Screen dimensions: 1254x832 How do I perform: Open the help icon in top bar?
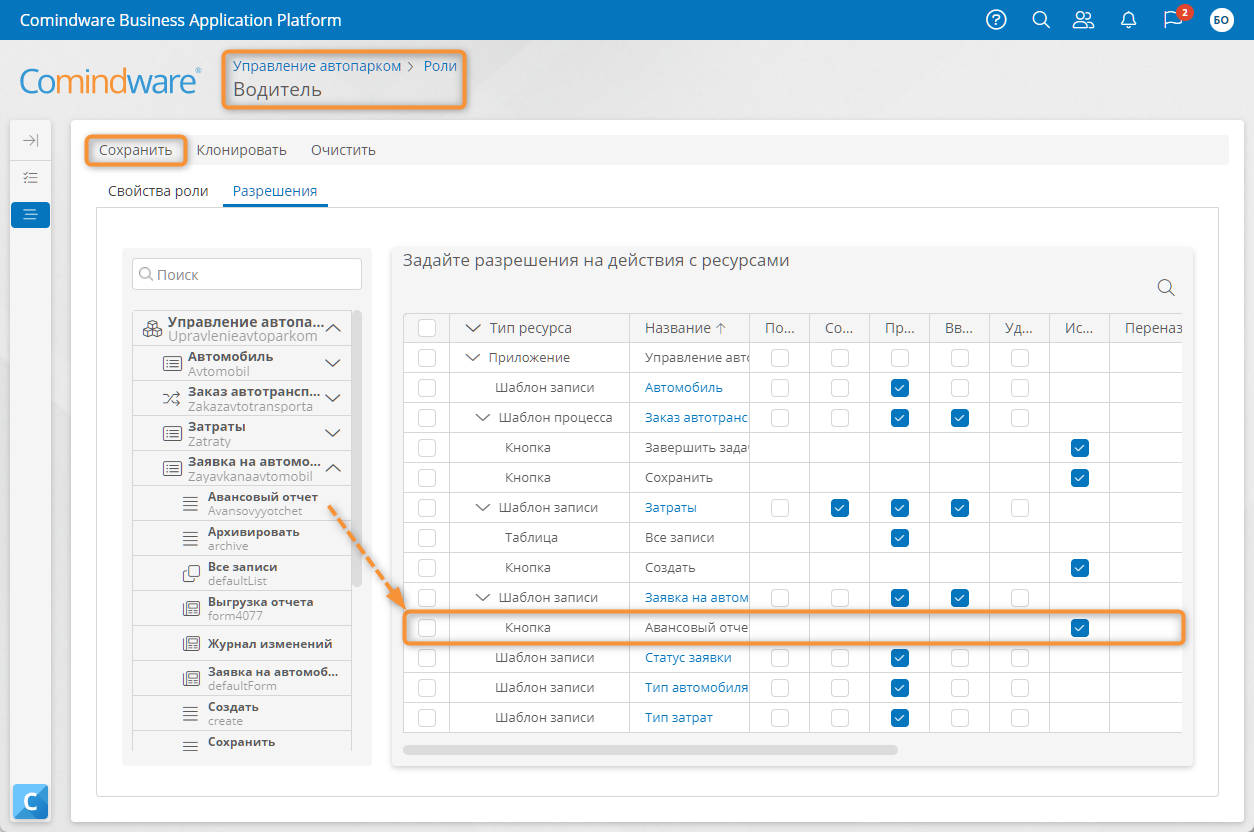point(996,20)
